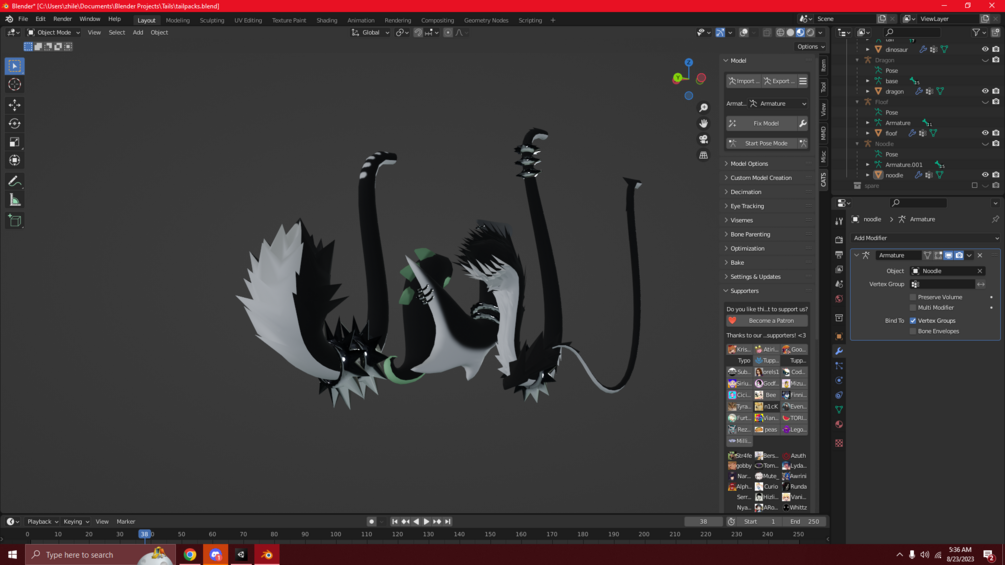
Task: Click the Import button in CATS panel
Action: pos(743,81)
